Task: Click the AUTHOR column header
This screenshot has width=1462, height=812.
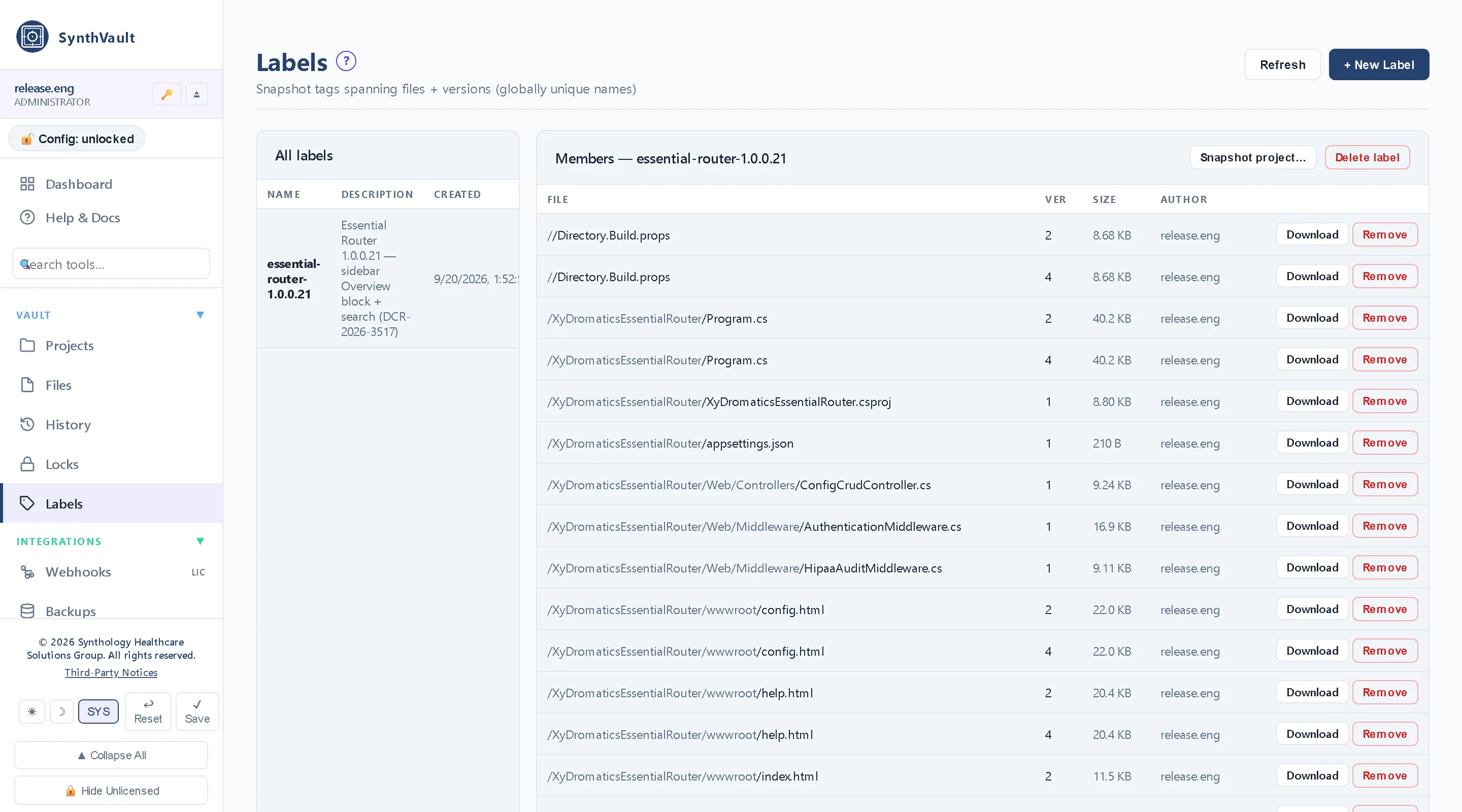Action: click(1184, 200)
